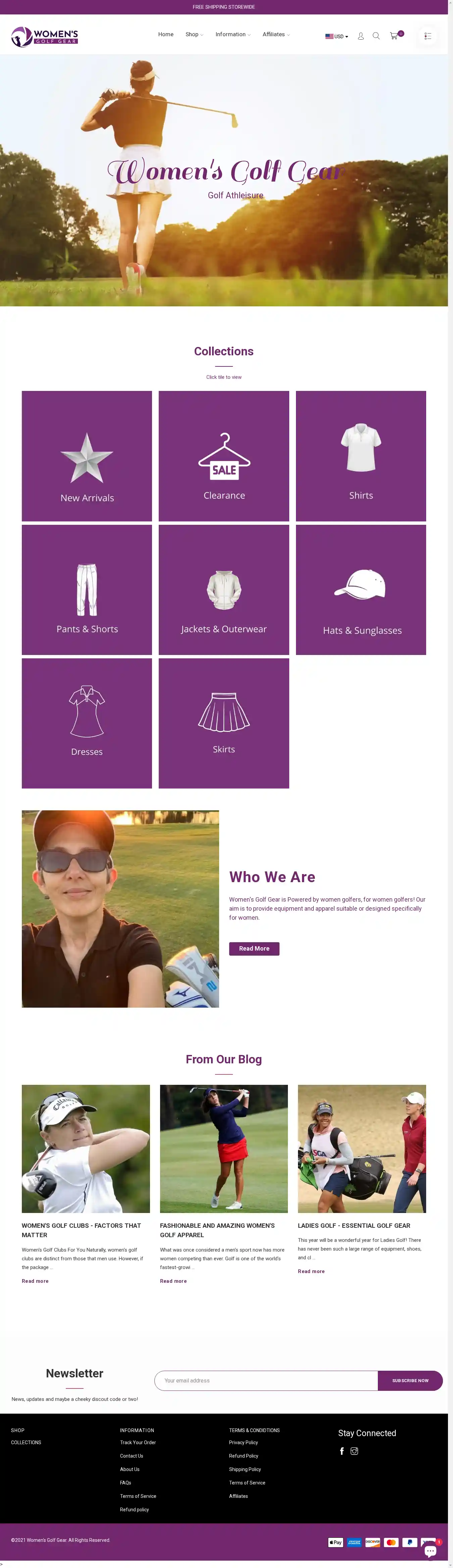The width and height of the screenshot is (453, 1568).
Task: Open Ladies Golf Essential Golf Gear article
Action: click(354, 1225)
